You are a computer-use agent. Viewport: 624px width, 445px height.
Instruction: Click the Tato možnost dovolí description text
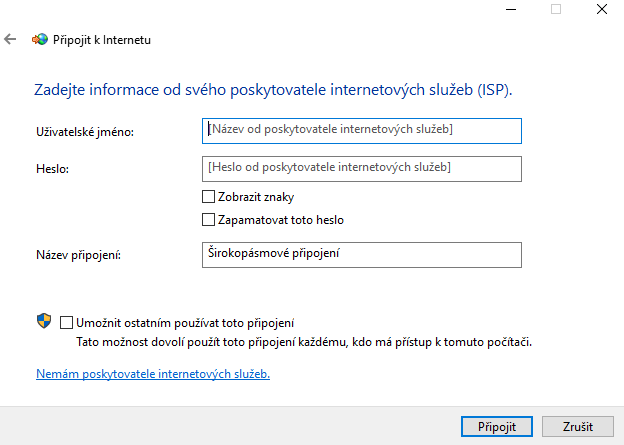(x=304, y=342)
